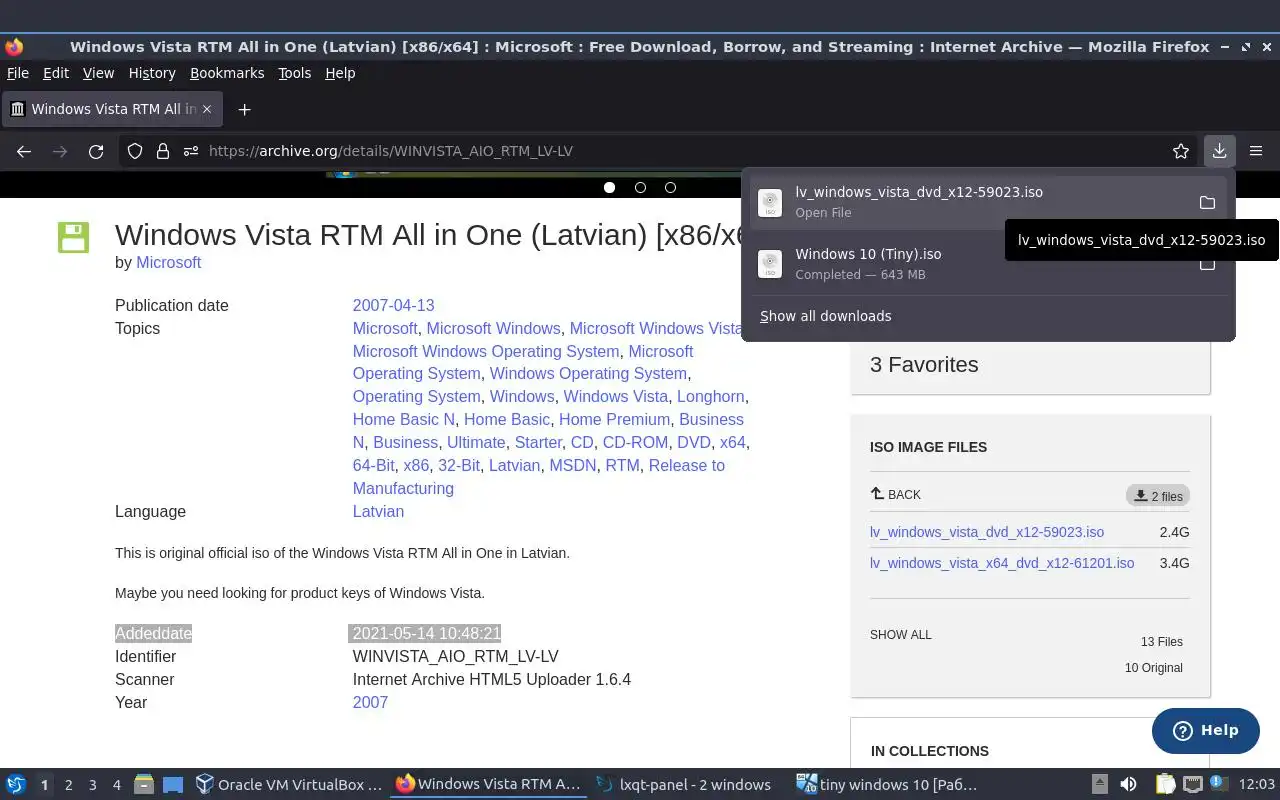
Task: Open the Microsoft author link
Action: [x=169, y=262]
